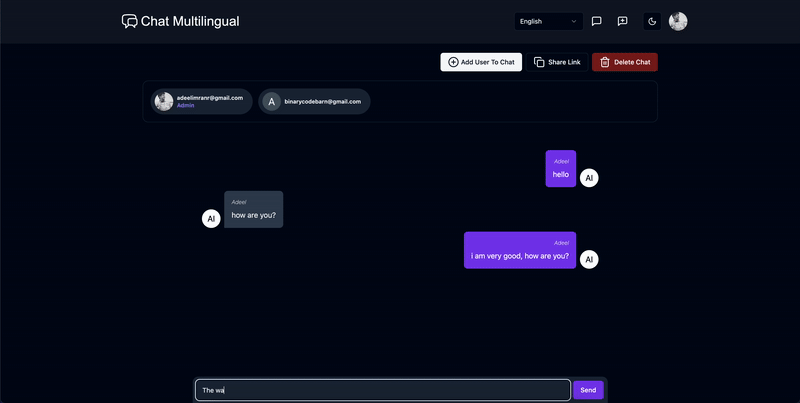Screen dimensions: 800x403
Task: Click Add User To Chat button
Action: [x=481, y=62]
